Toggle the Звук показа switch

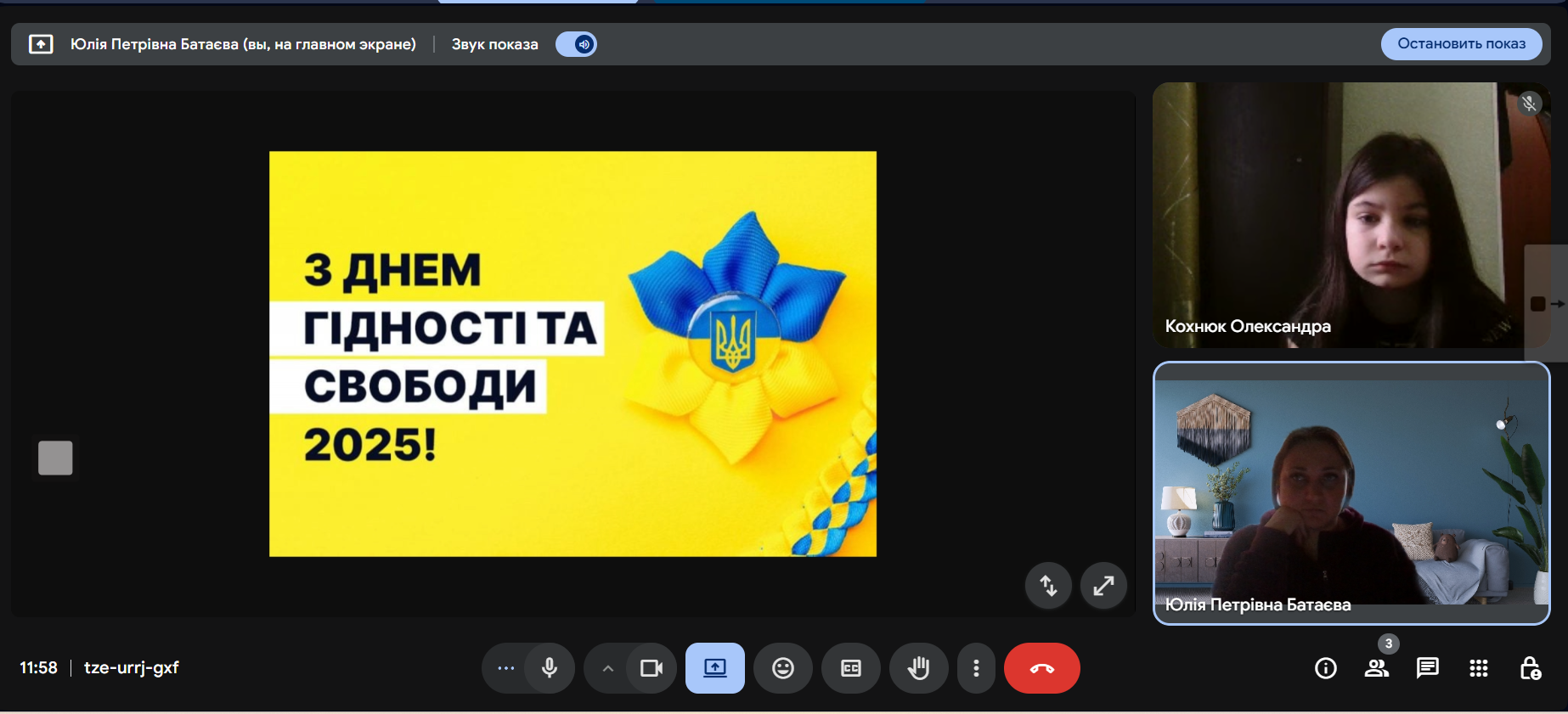click(x=576, y=44)
